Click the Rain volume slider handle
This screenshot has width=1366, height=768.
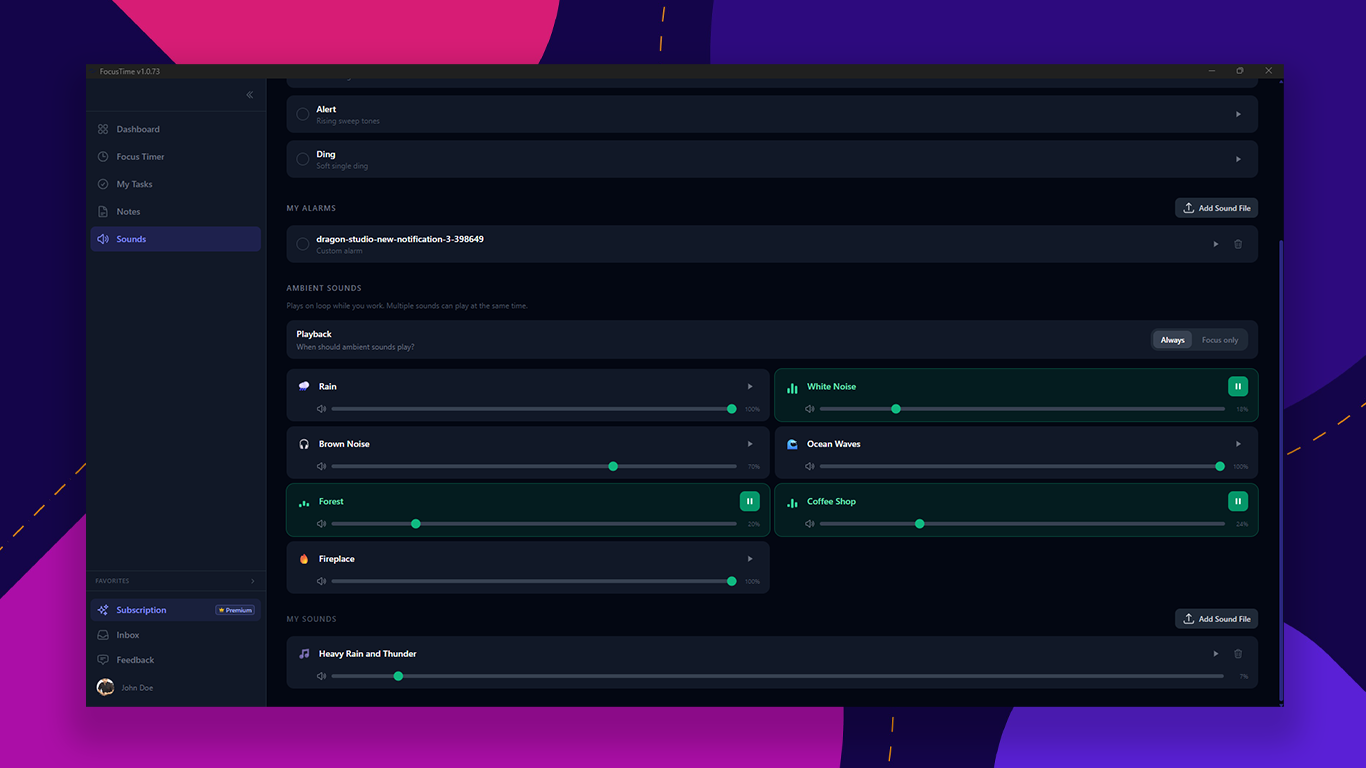coord(732,409)
